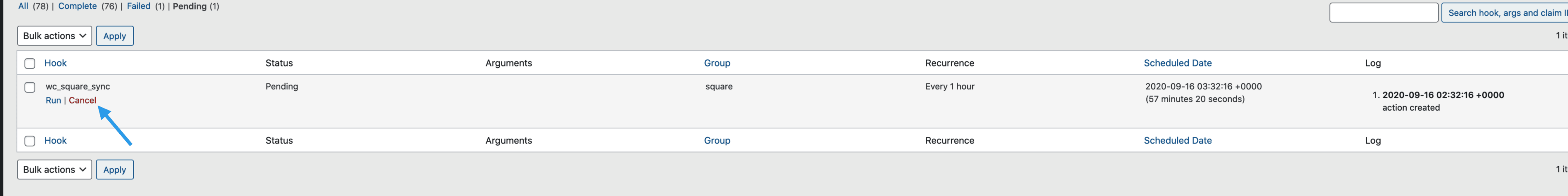Click the bottom Apply button
Screen dimensions: 1568x196
tap(114, 170)
